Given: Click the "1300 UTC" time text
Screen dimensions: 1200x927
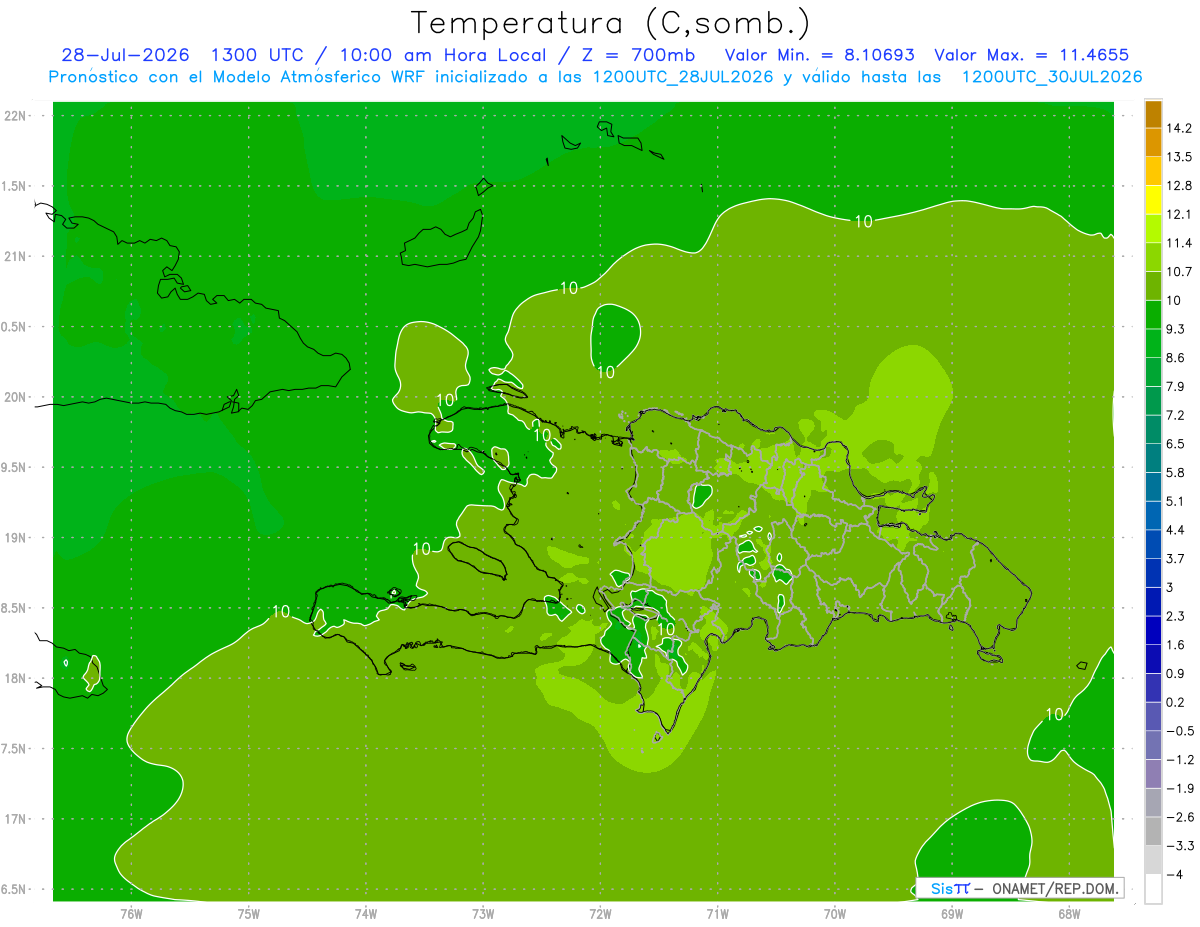Looking at the screenshot, I should pyautogui.click(x=258, y=55).
